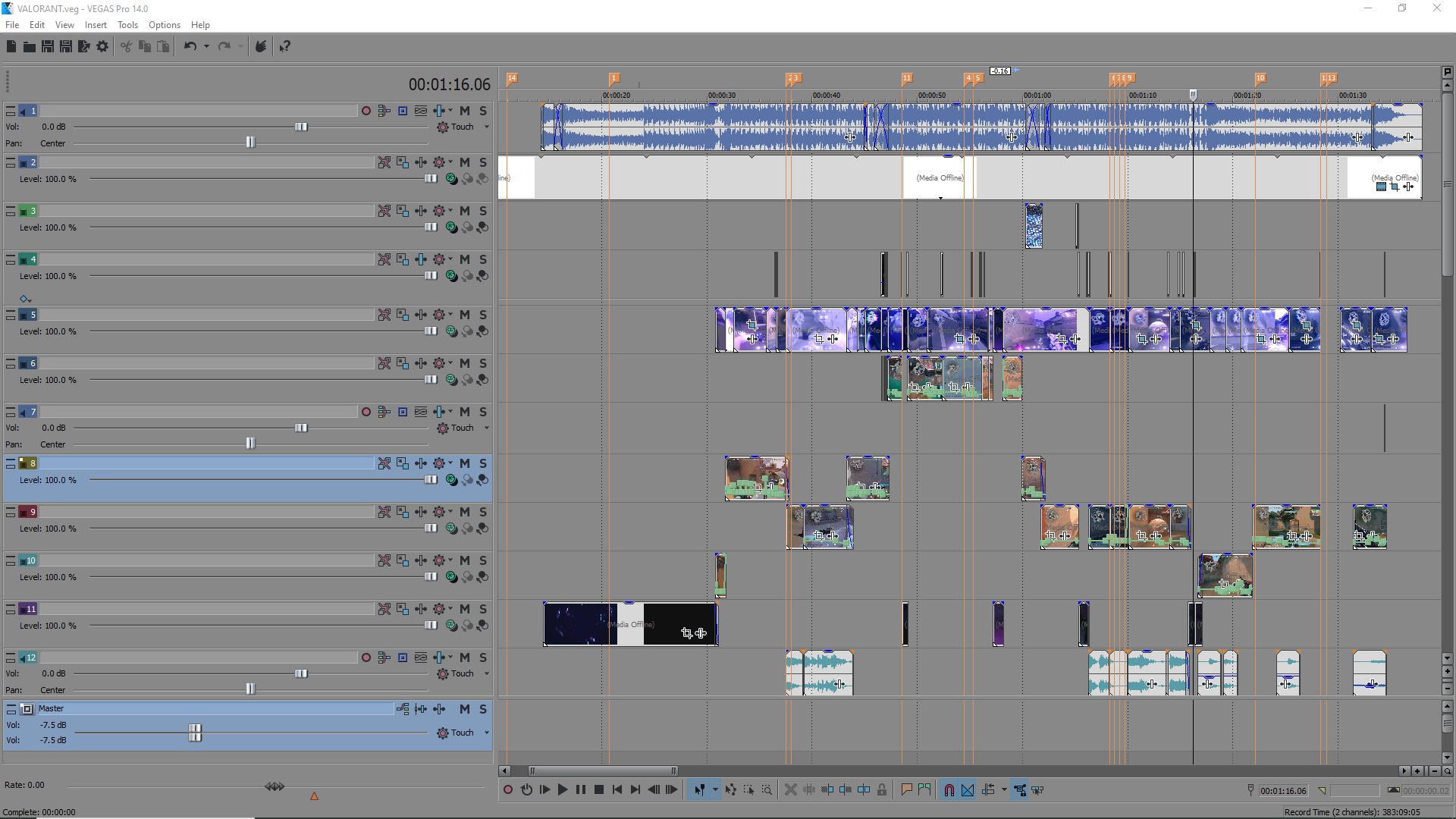Open the Tools menu

coord(127,25)
